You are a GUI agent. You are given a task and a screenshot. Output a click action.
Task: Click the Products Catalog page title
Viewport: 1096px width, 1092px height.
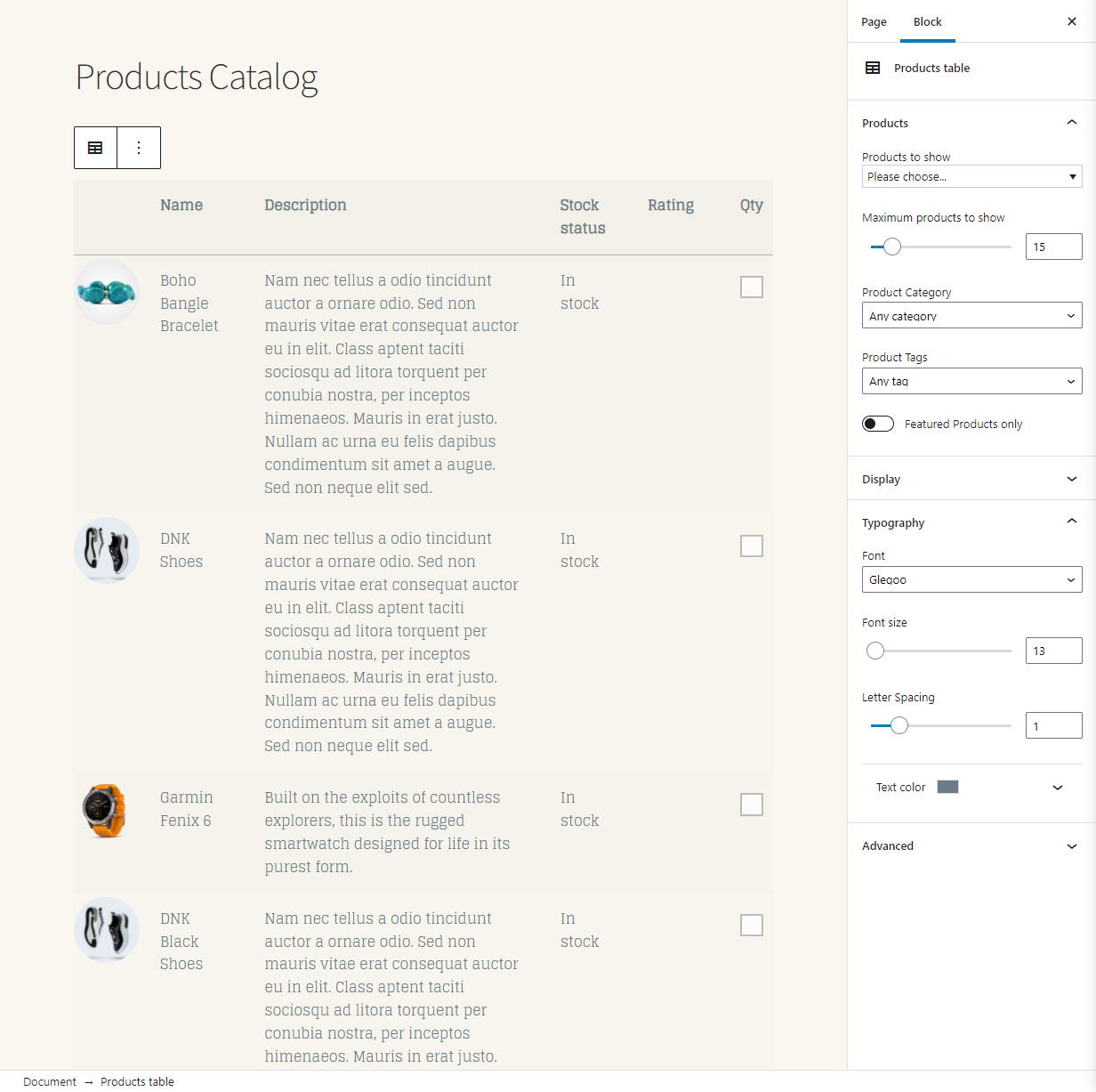point(197,77)
